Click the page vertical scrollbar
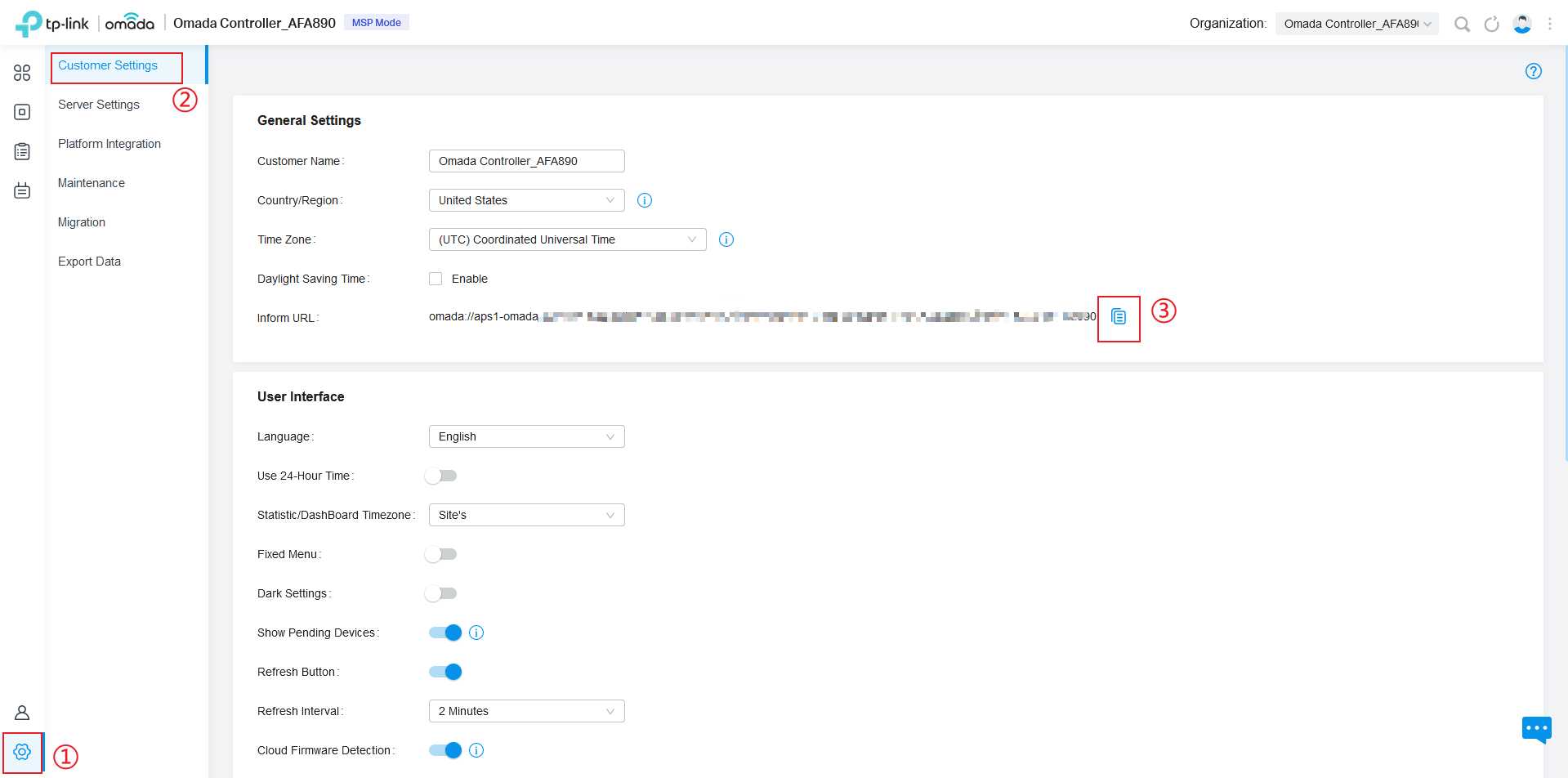1568x778 pixels. pos(1565,253)
